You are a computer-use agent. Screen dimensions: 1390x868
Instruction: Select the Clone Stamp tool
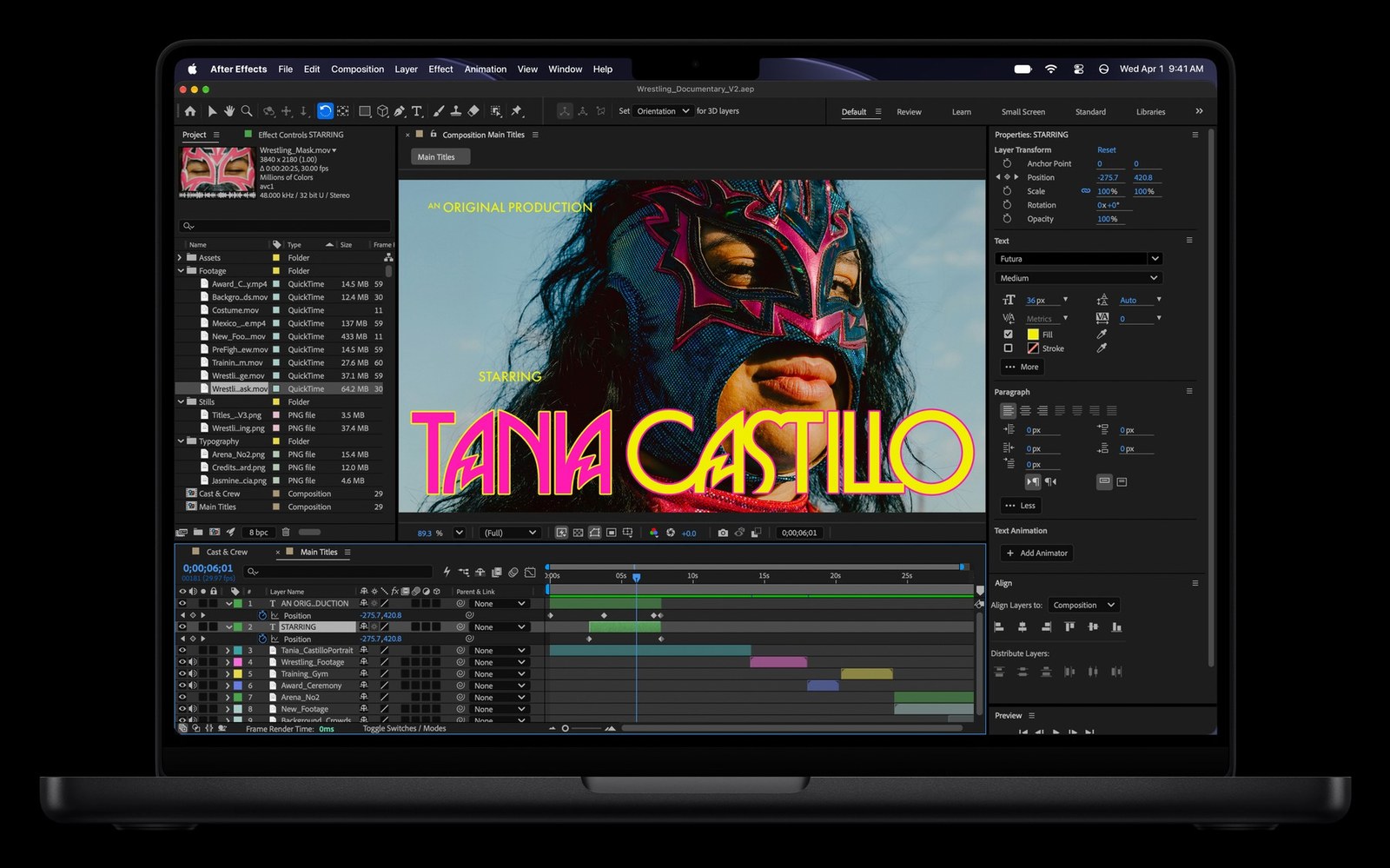[x=455, y=111]
